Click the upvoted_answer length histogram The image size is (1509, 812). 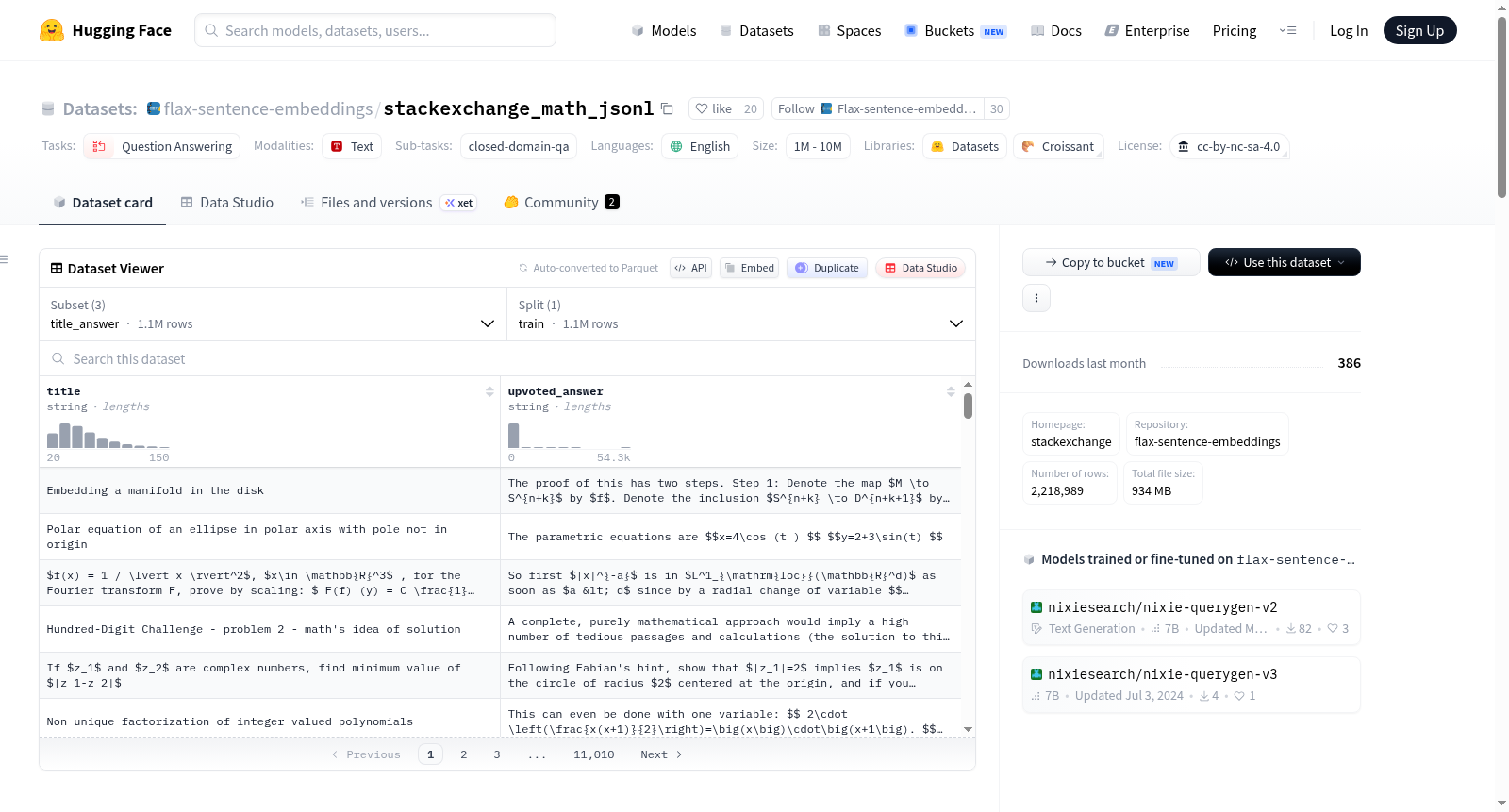(570, 435)
